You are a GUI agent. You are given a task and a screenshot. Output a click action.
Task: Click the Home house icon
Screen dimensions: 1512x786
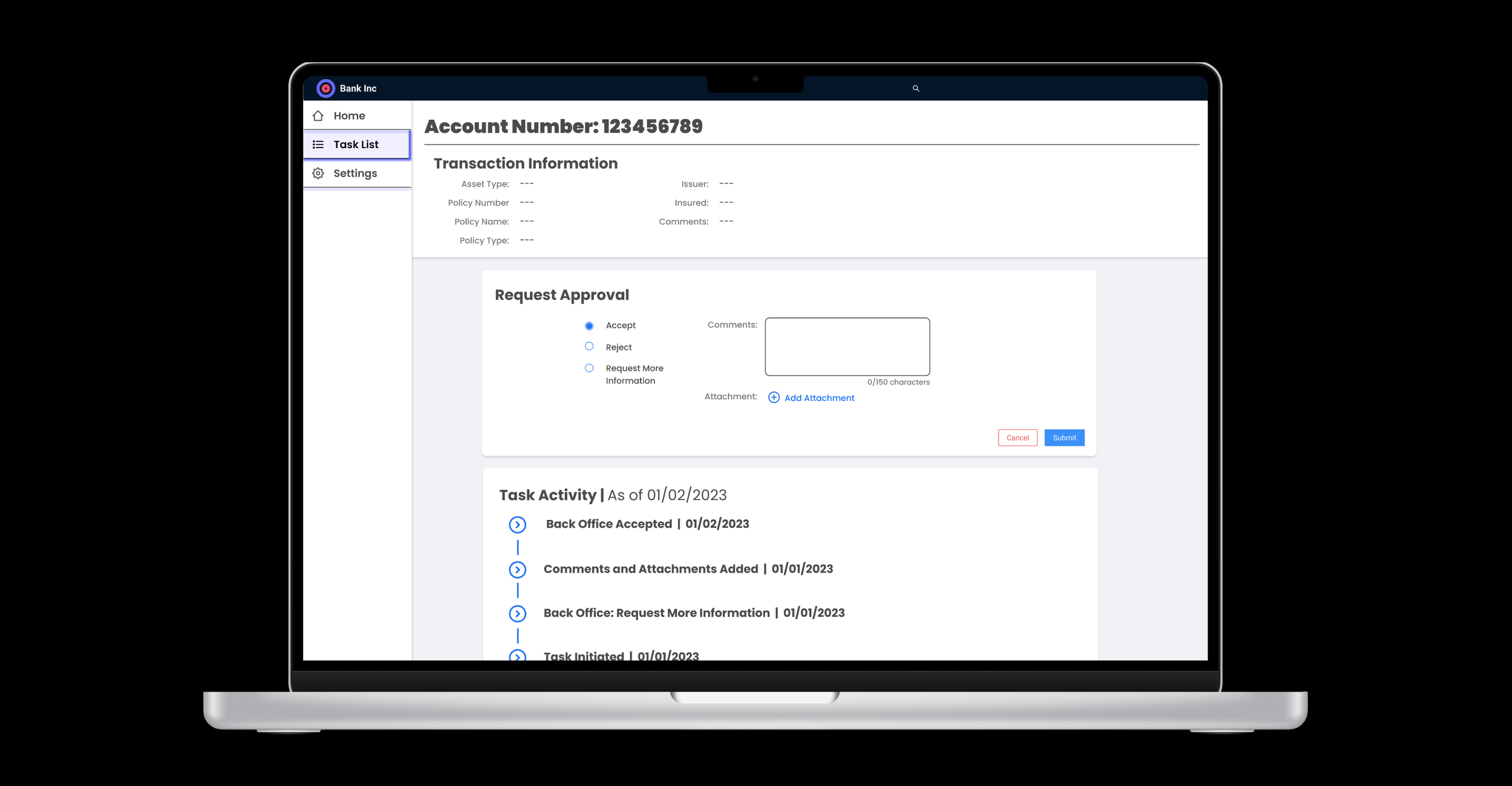(x=318, y=115)
